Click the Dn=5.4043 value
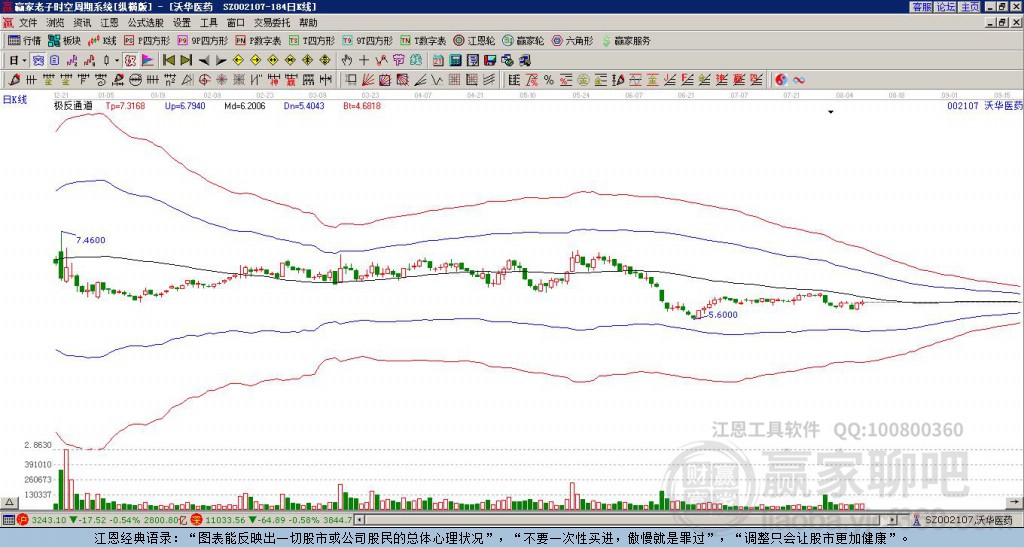The height and width of the screenshot is (548, 1024). [304, 106]
